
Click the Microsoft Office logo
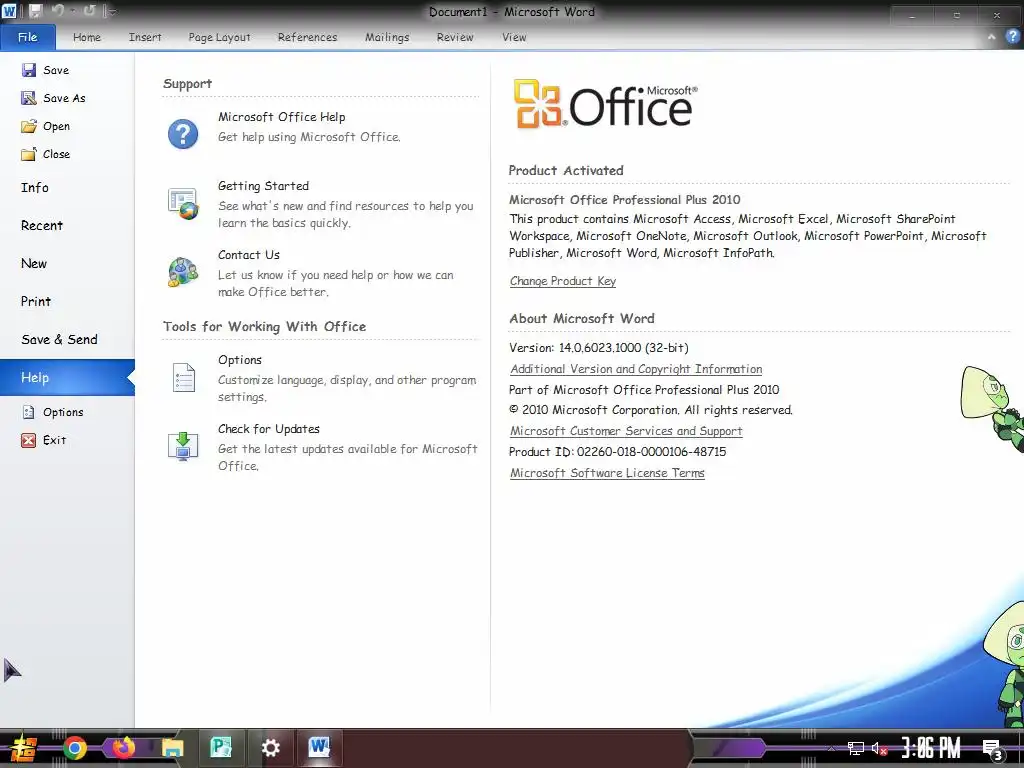pyautogui.click(x=605, y=104)
